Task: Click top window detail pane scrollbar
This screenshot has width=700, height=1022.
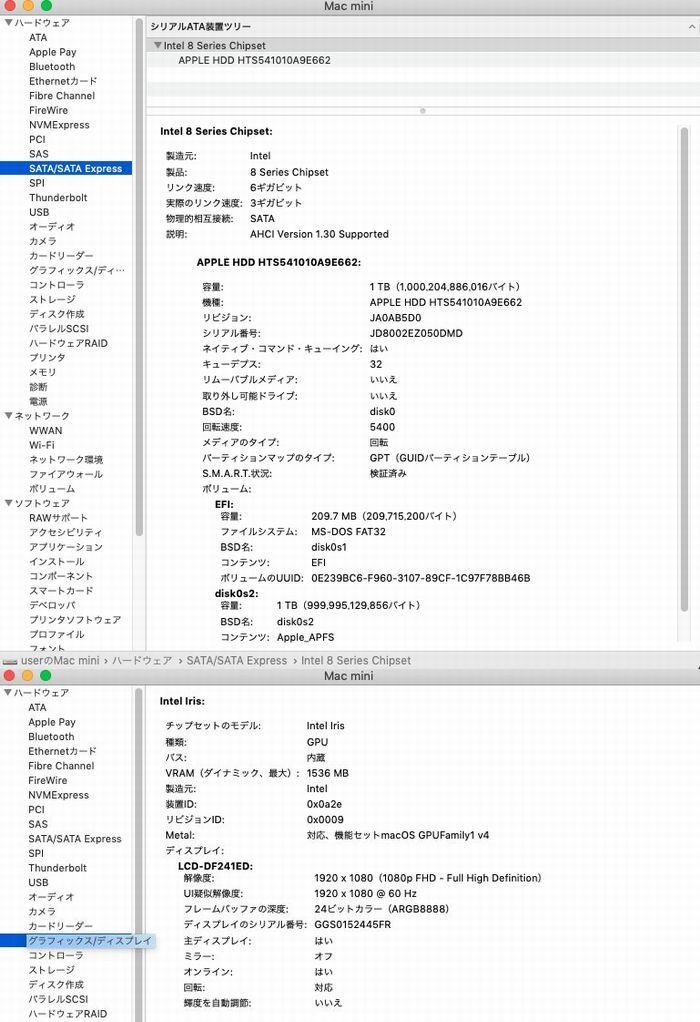Action: click(684, 369)
